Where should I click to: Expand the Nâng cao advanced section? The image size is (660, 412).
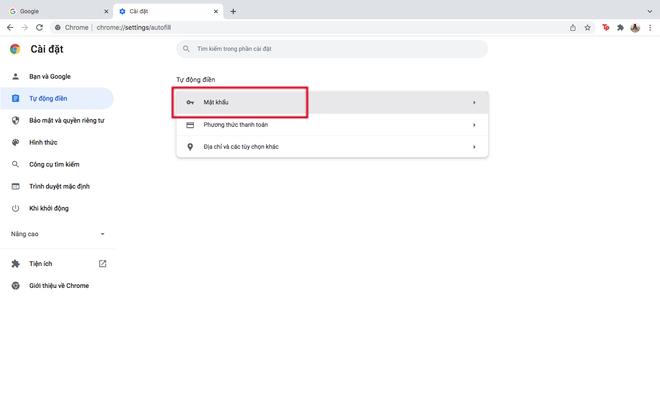(58, 234)
